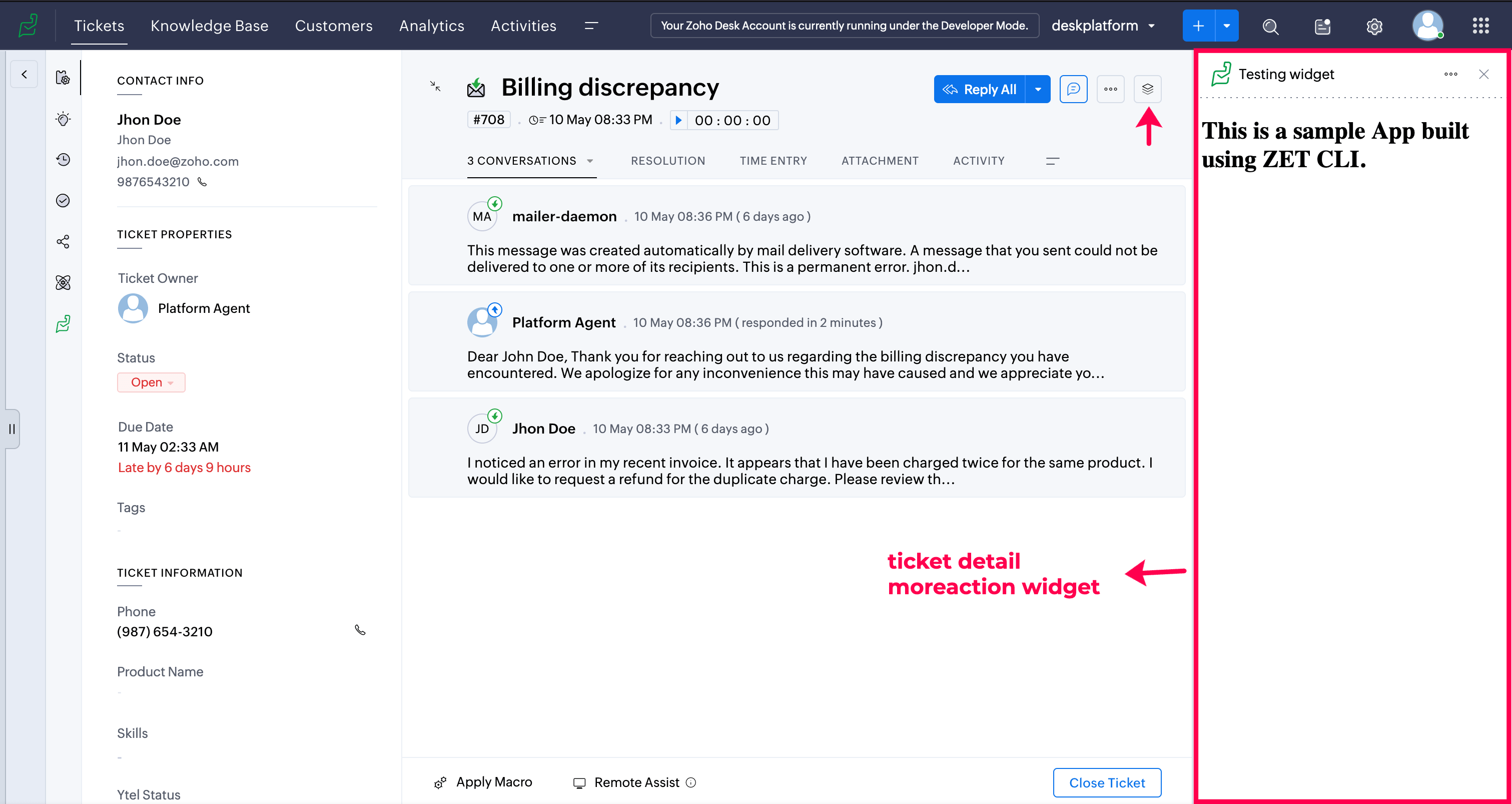Screen dimensions: 1512x804
Task: Click the Apply Macro button
Action: click(482, 783)
